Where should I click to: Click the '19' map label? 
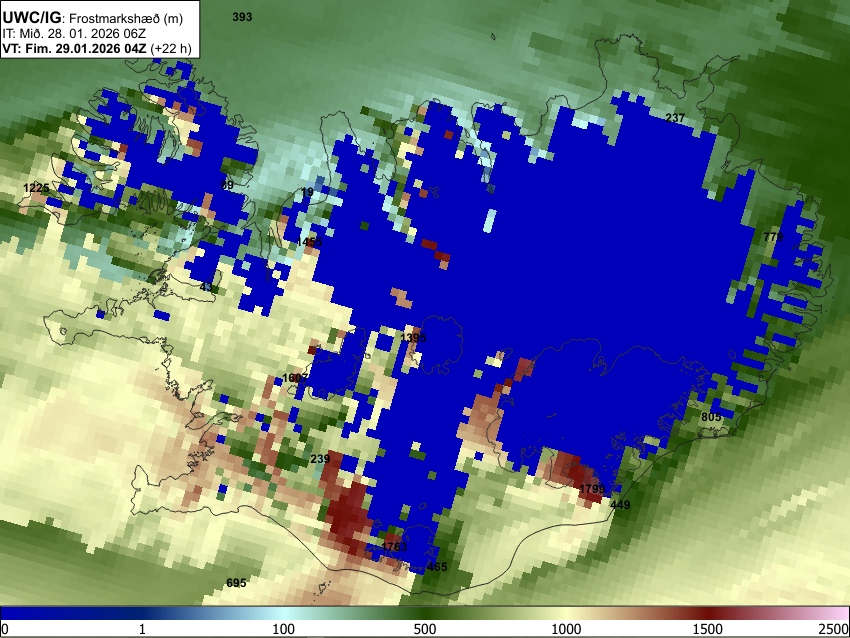307,192
